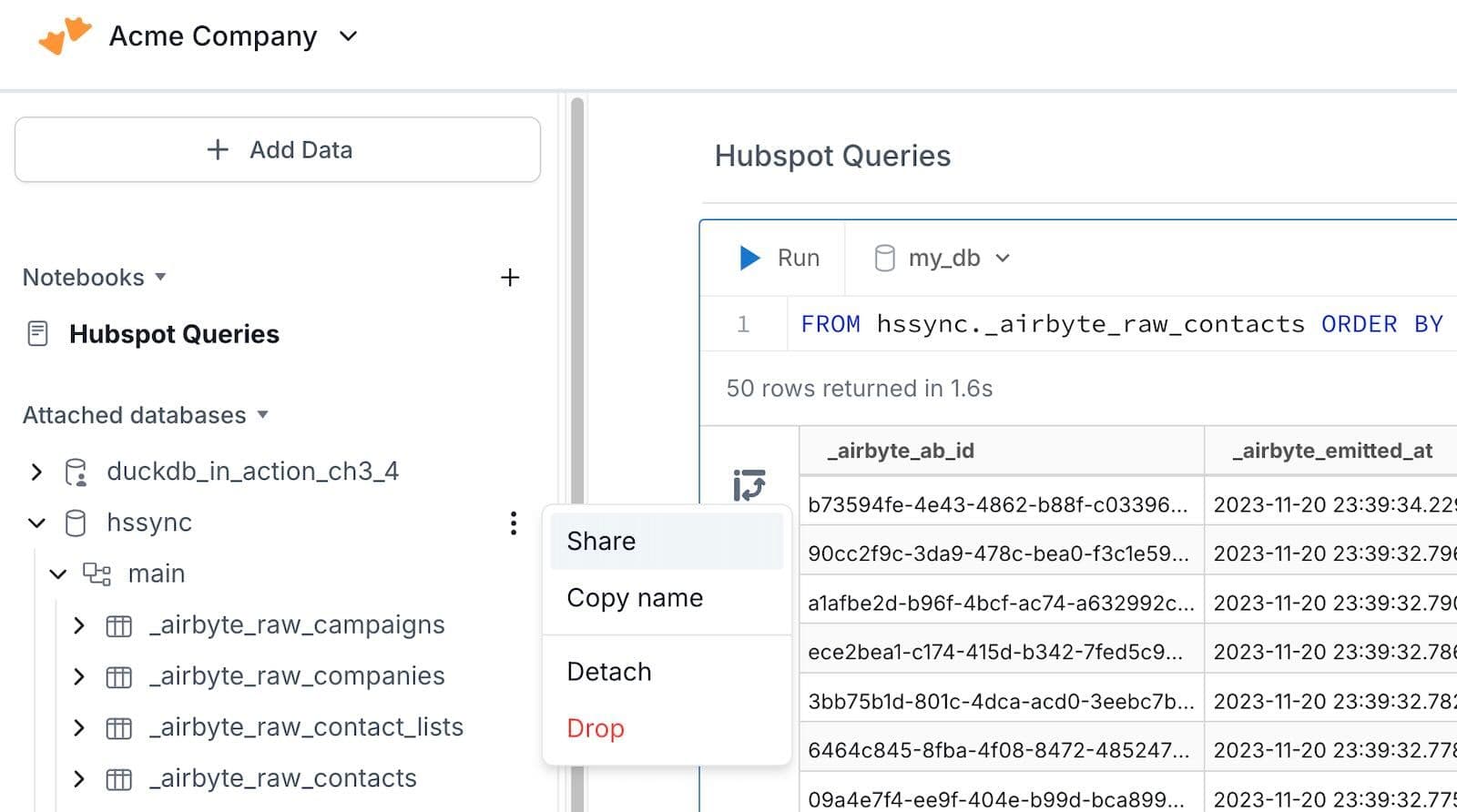Choose Drop from the context menu
The width and height of the screenshot is (1457, 812).
pyautogui.click(x=667, y=728)
